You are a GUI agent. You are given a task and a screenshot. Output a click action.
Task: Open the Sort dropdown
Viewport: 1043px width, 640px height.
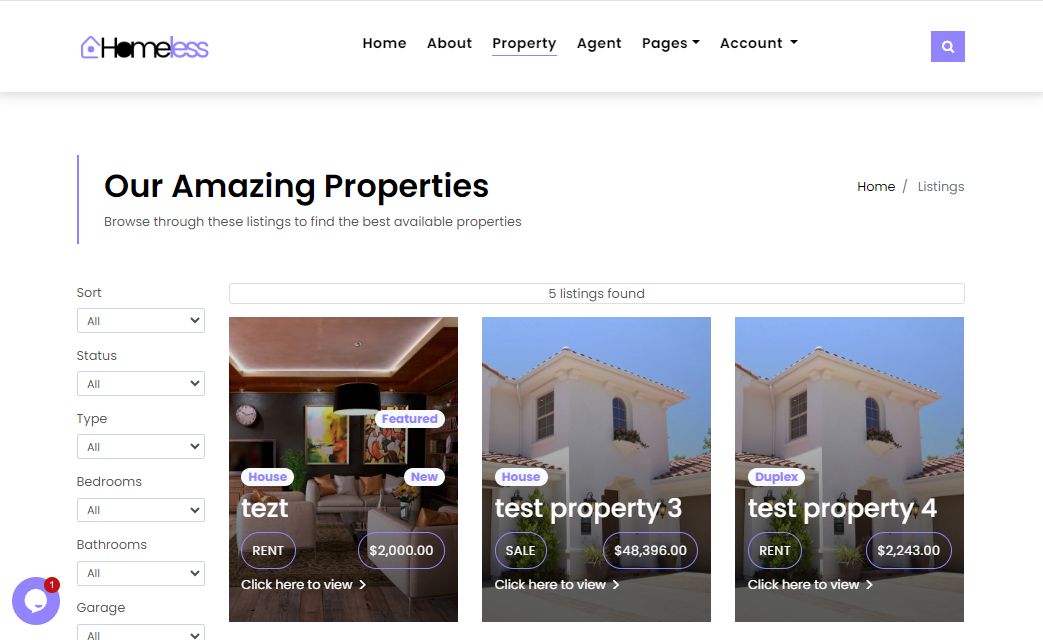(141, 321)
